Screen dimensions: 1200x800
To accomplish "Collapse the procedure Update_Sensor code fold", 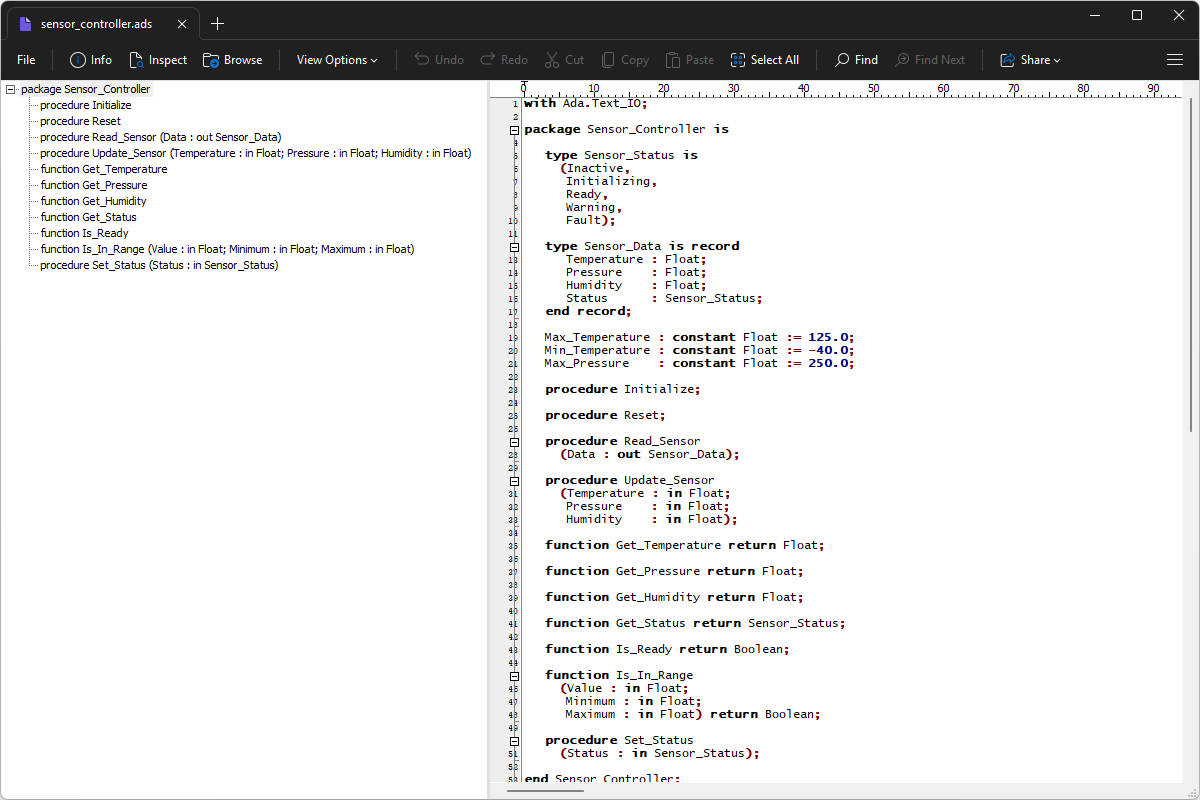I will click(514, 481).
